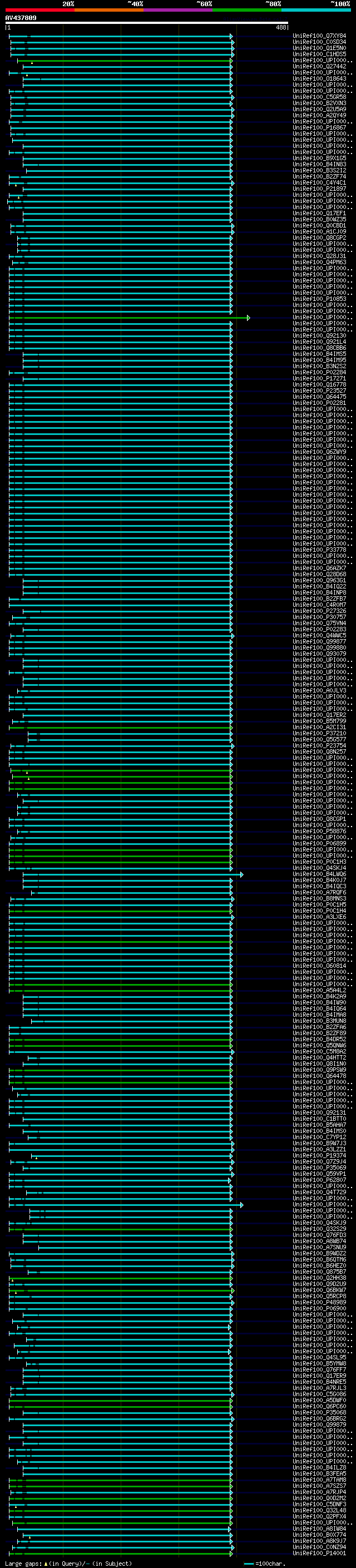356x1568 pixels.
Task: Click the '=100char.' scale legend text
Action: (270, 1564)
